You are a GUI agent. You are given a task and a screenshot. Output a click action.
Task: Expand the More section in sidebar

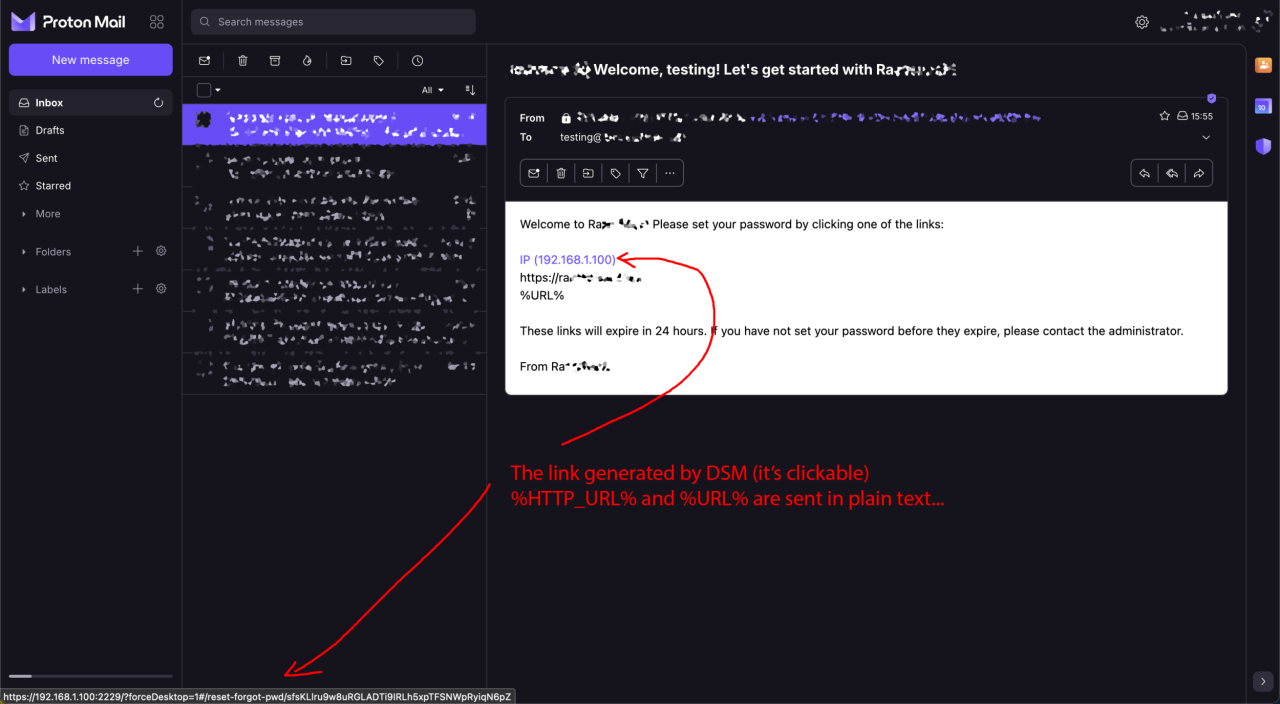[47, 214]
